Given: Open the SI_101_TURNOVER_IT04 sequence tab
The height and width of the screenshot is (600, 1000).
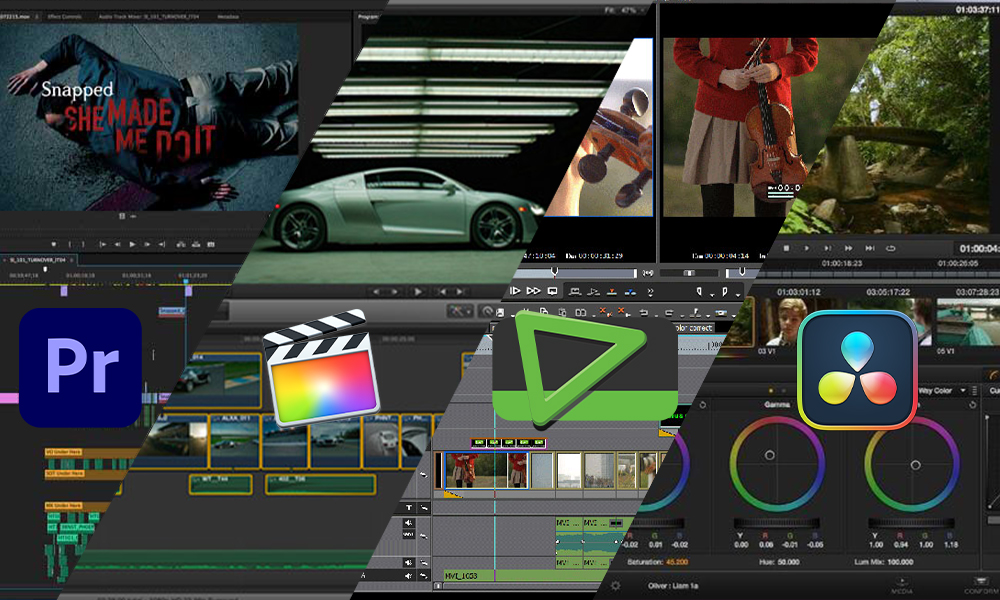Looking at the screenshot, I should pos(38,260).
